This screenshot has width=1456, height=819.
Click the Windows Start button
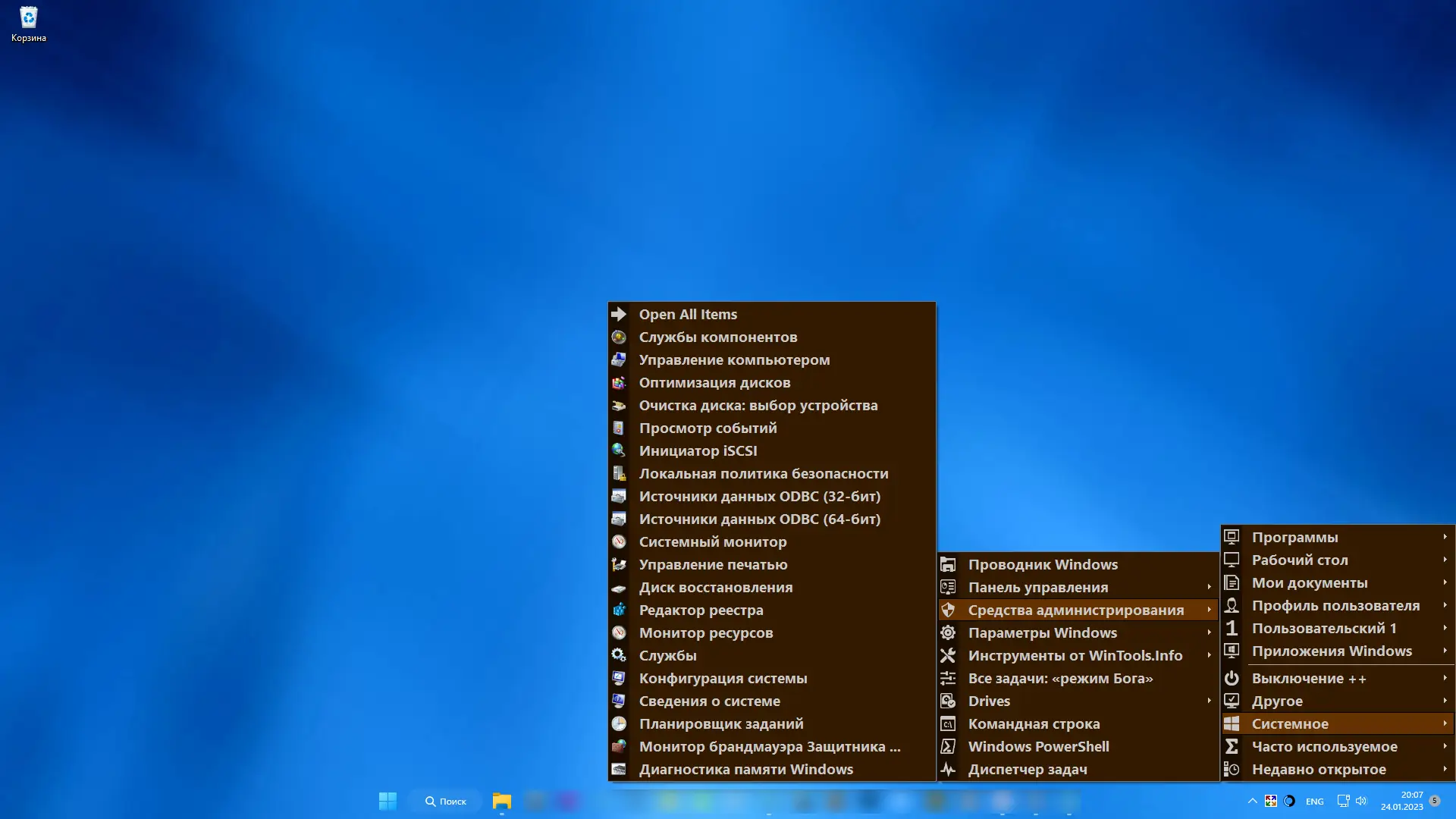pyautogui.click(x=388, y=801)
